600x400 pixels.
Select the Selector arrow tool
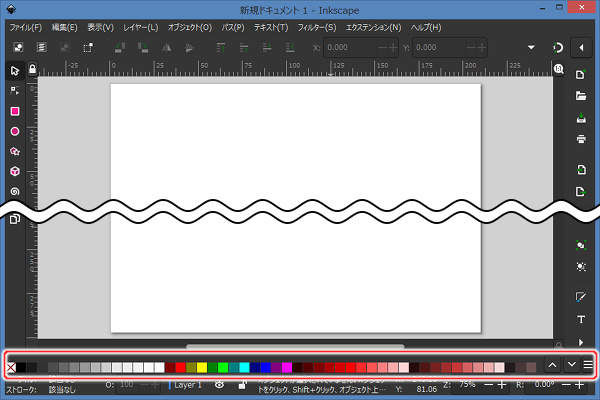(x=15, y=71)
